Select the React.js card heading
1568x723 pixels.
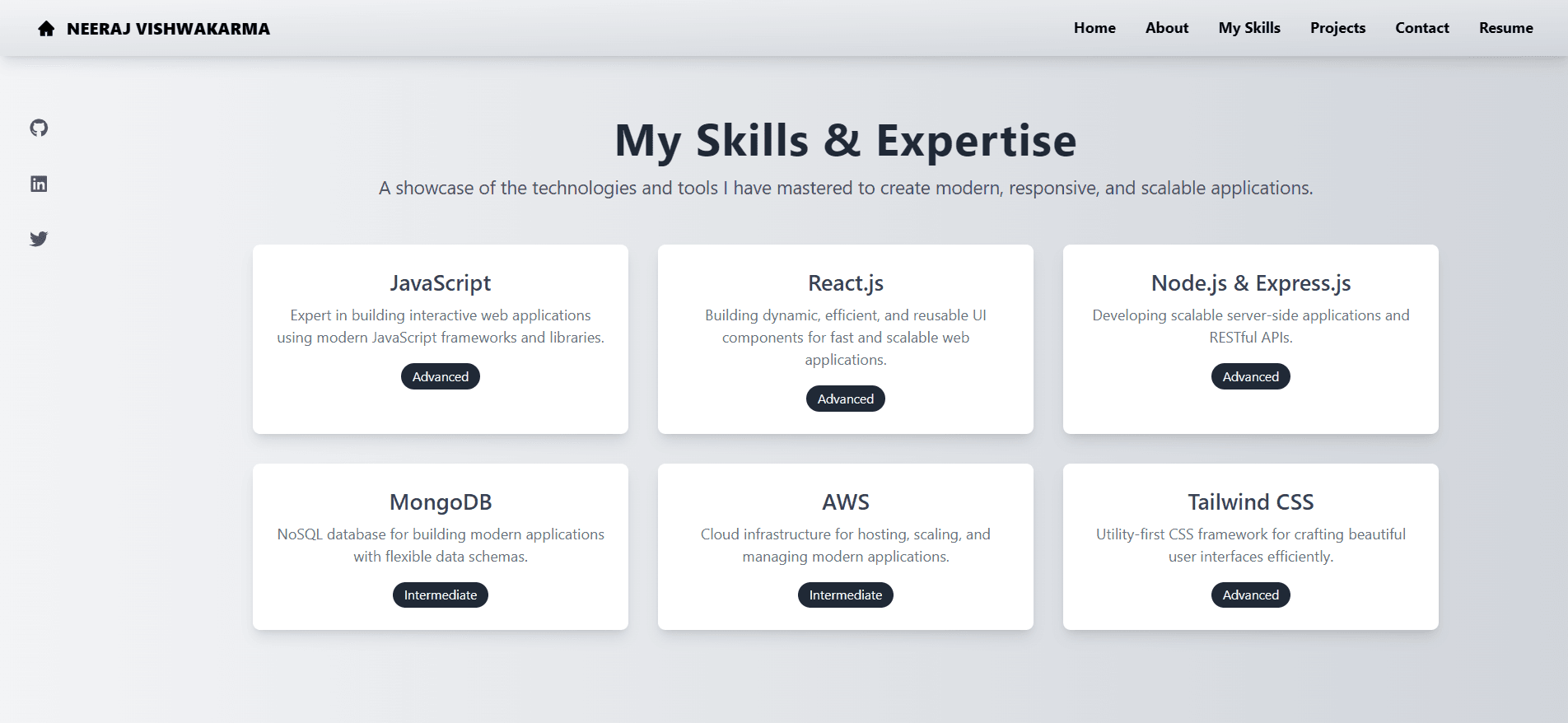(x=846, y=283)
